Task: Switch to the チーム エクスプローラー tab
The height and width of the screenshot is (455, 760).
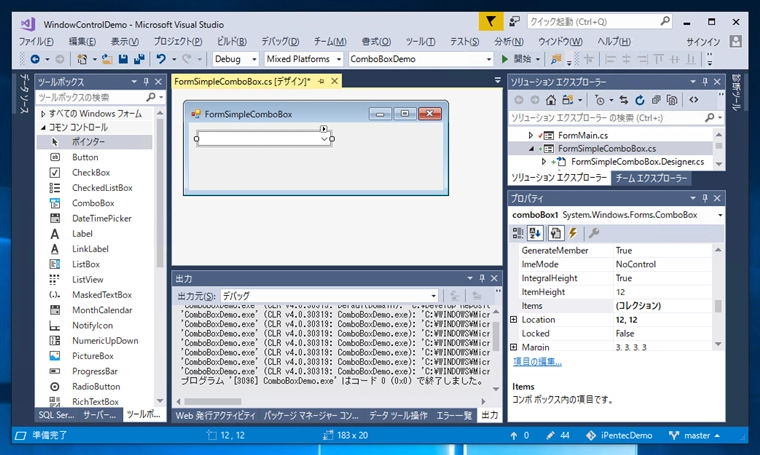Action: 651,178
